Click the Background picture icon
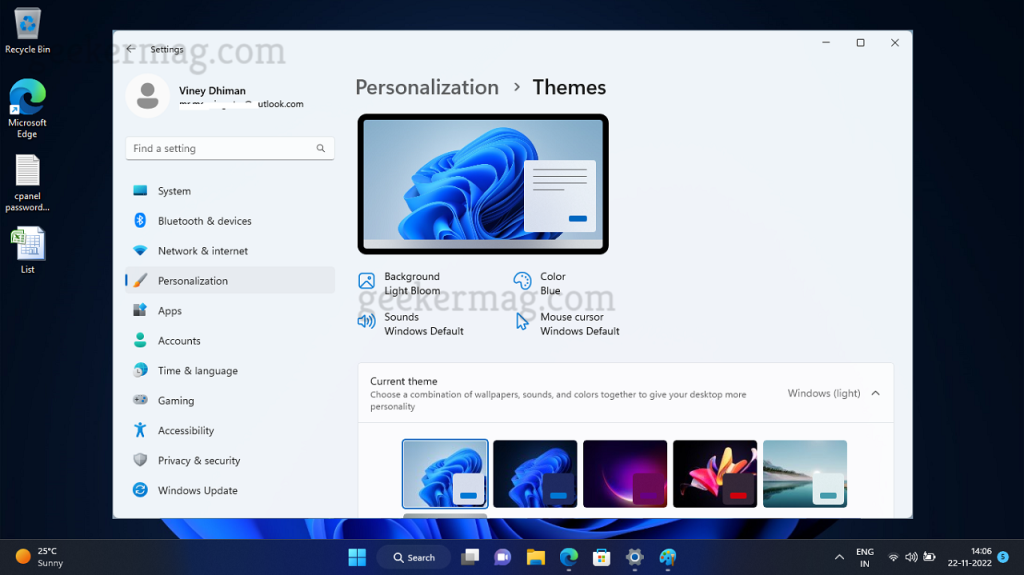The height and width of the screenshot is (575, 1024). (x=366, y=281)
